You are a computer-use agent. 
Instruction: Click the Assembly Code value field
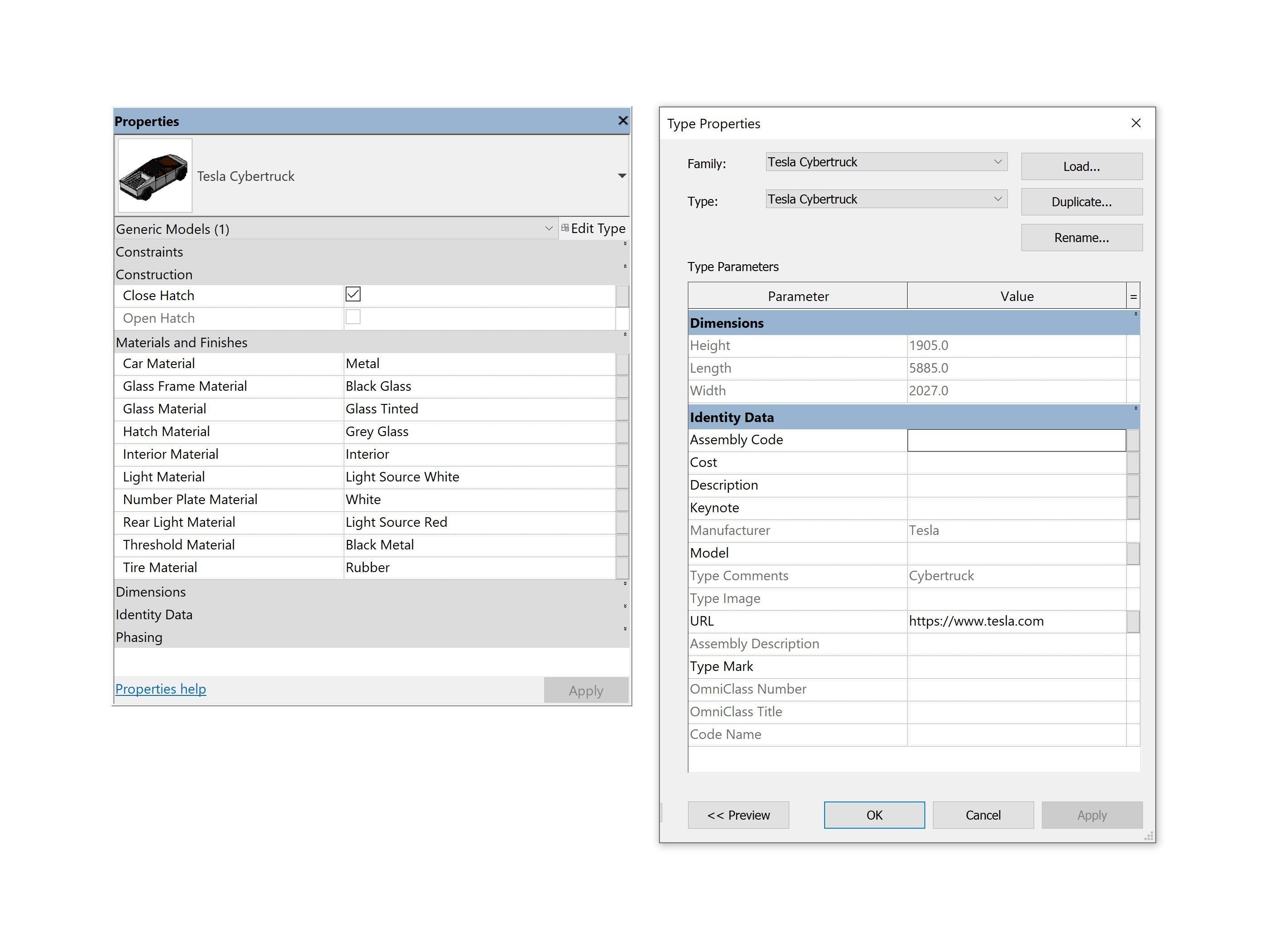(1016, 440)
